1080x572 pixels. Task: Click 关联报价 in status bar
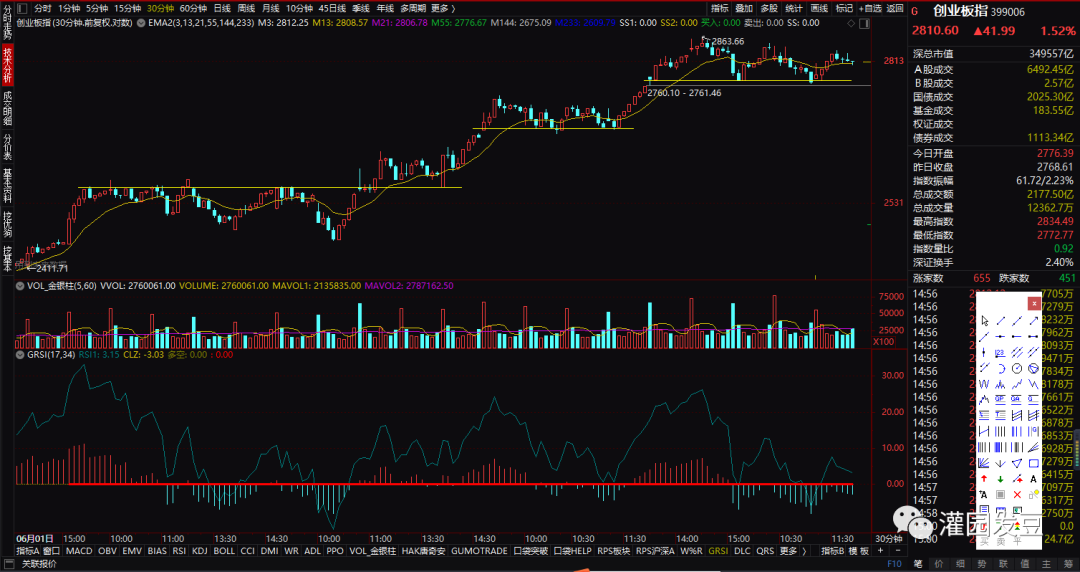[x=39, y=564]
